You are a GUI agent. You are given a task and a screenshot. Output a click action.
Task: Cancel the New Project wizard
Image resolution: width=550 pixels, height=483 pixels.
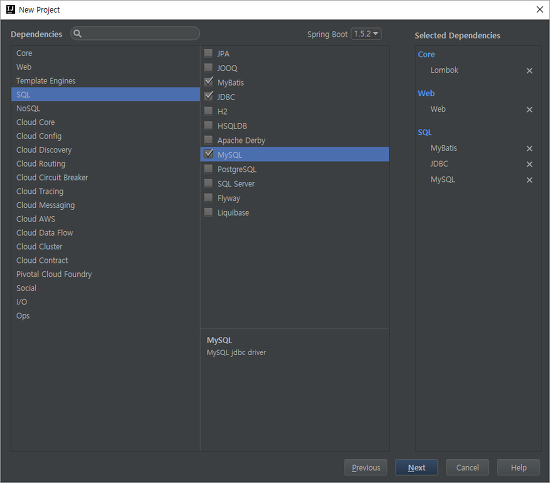(467, 468)
